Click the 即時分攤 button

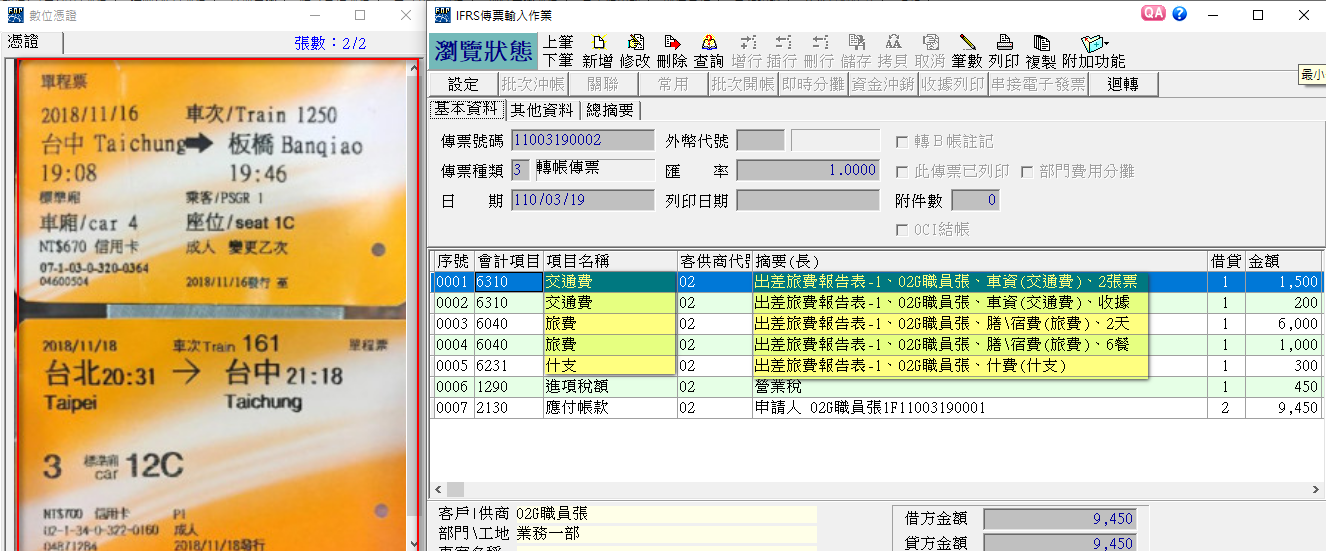tap(813, 84)
